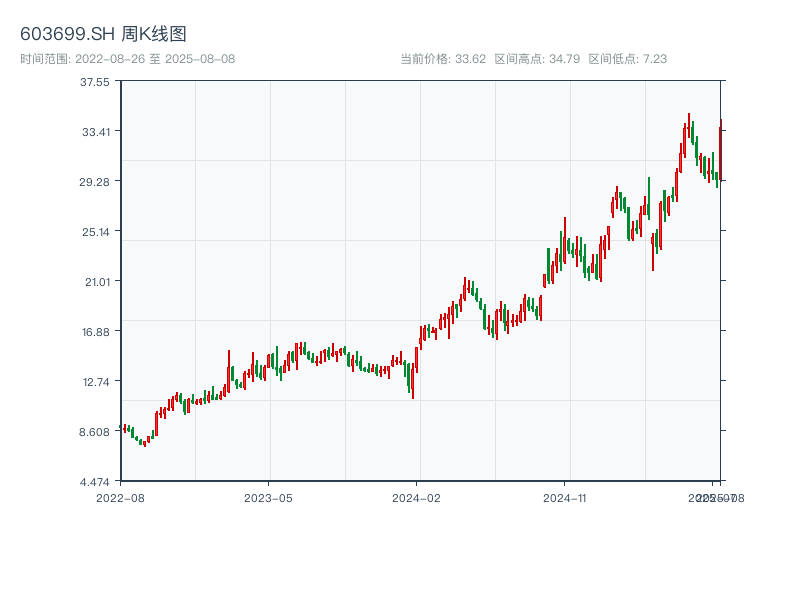Click the x-axis label 2023-05

pyautogui.click(x=268, y=498)
